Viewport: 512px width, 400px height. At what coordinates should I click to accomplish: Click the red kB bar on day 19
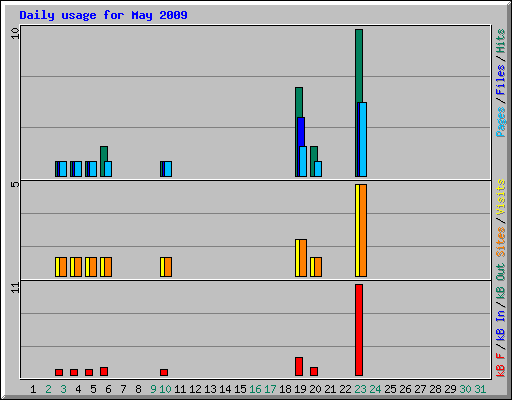pos(299,366)
